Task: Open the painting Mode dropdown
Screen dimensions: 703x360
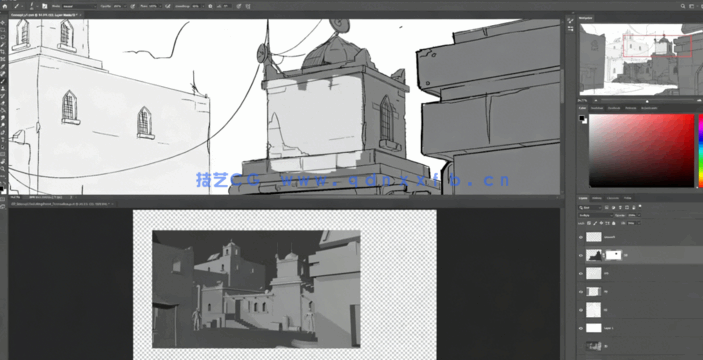Action: pos(79,6)
